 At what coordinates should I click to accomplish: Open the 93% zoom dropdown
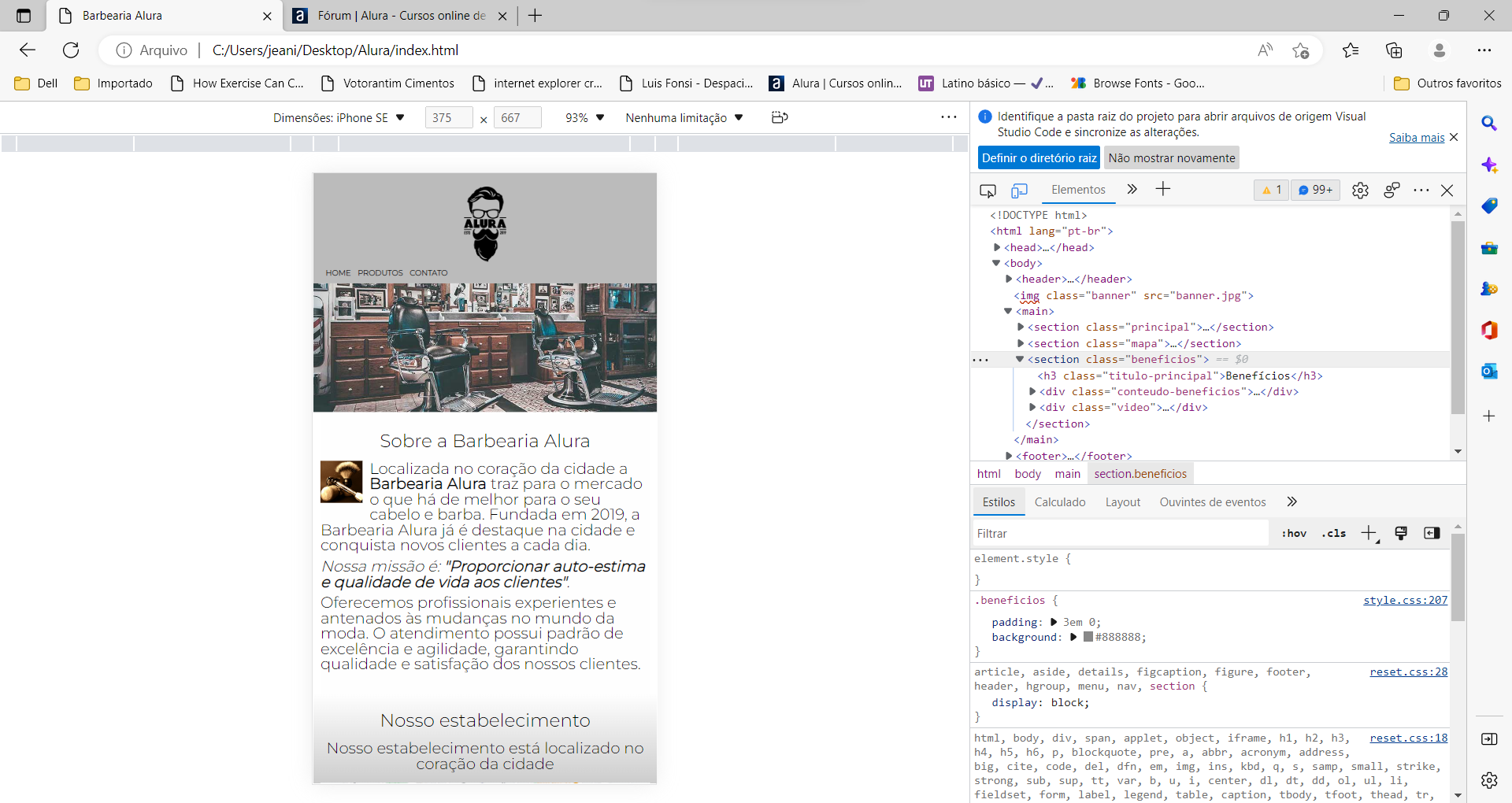pyautogui.click(x=584, y=118)
